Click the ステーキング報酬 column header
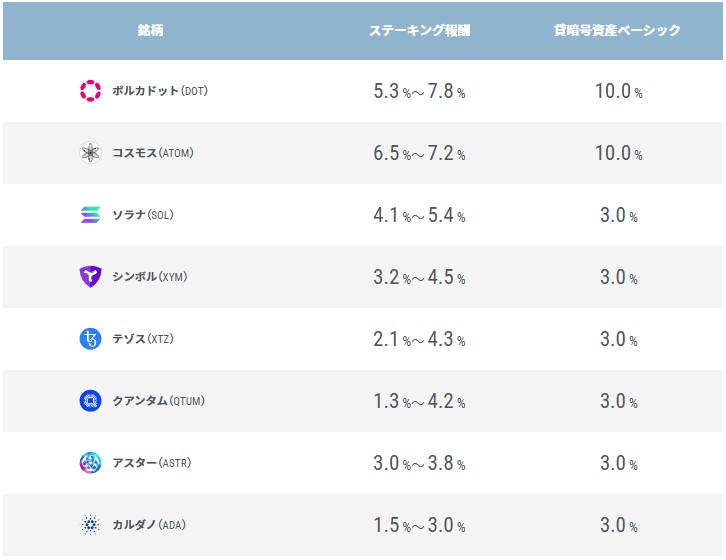Image resolution: width=726 pixels, height=560 pixels. click(419, 31)
